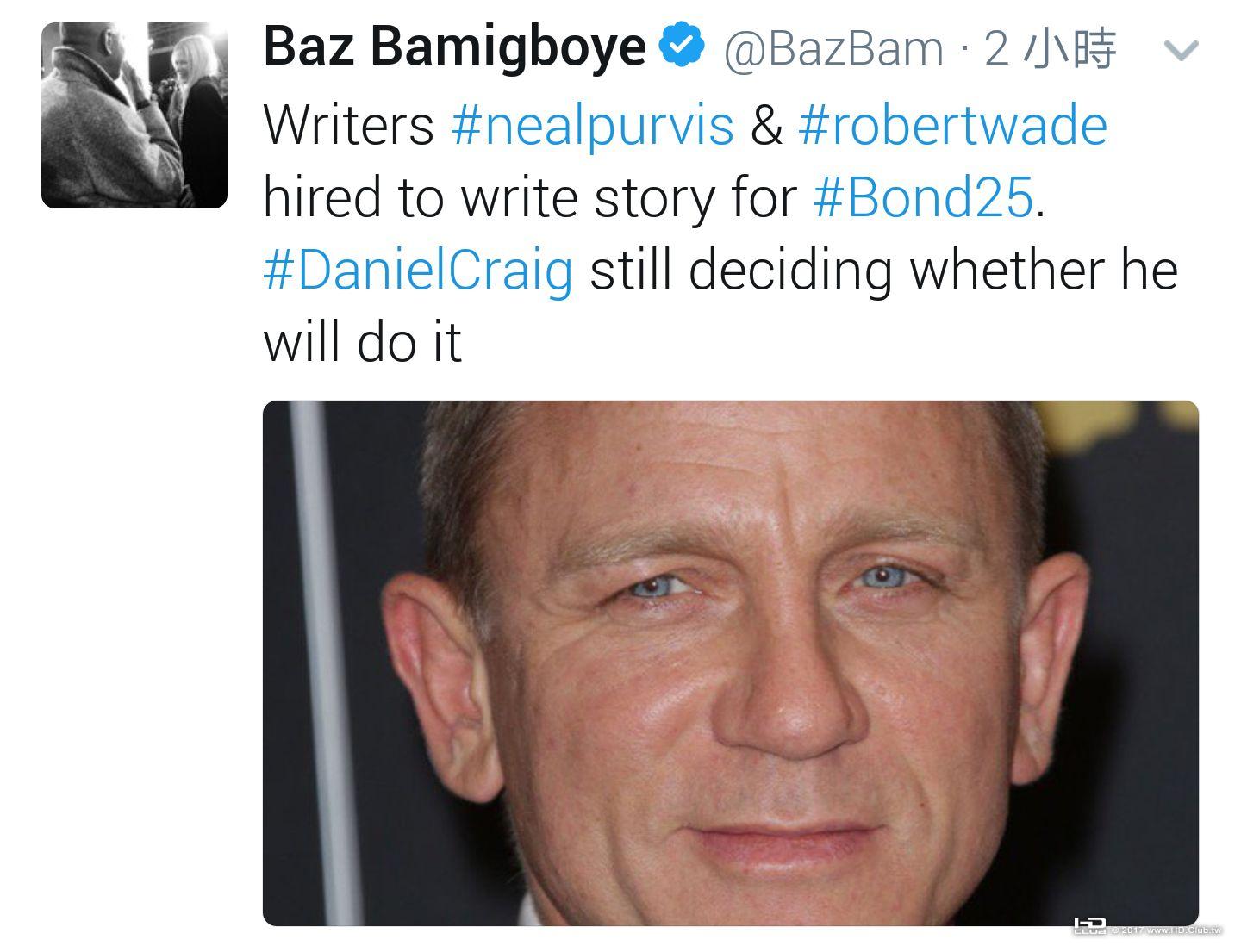The height and width of the screenshot is (952, 1241).
Task: Click the 'hired to write story for' text
Action: click(x=530, y=198)
